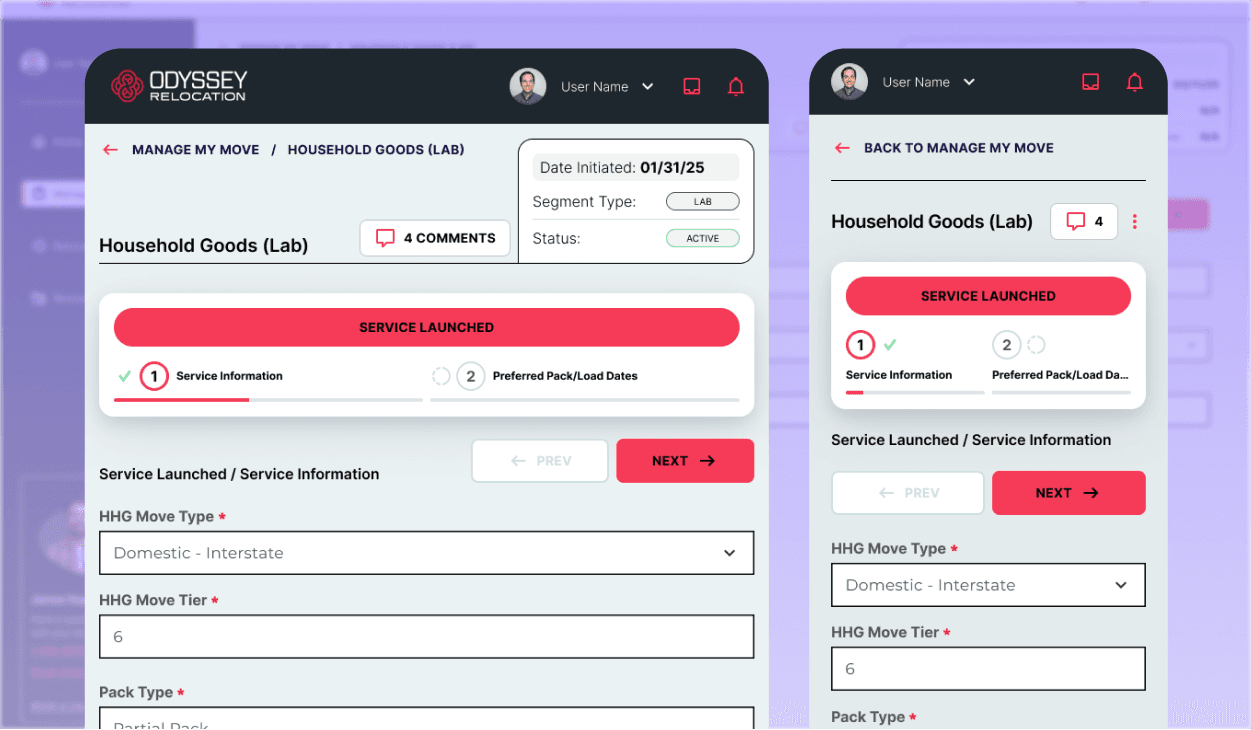Open HHG Move Type dropdown in mobile view
Viewport: 1251px width, 730px height.
(988, 585)
